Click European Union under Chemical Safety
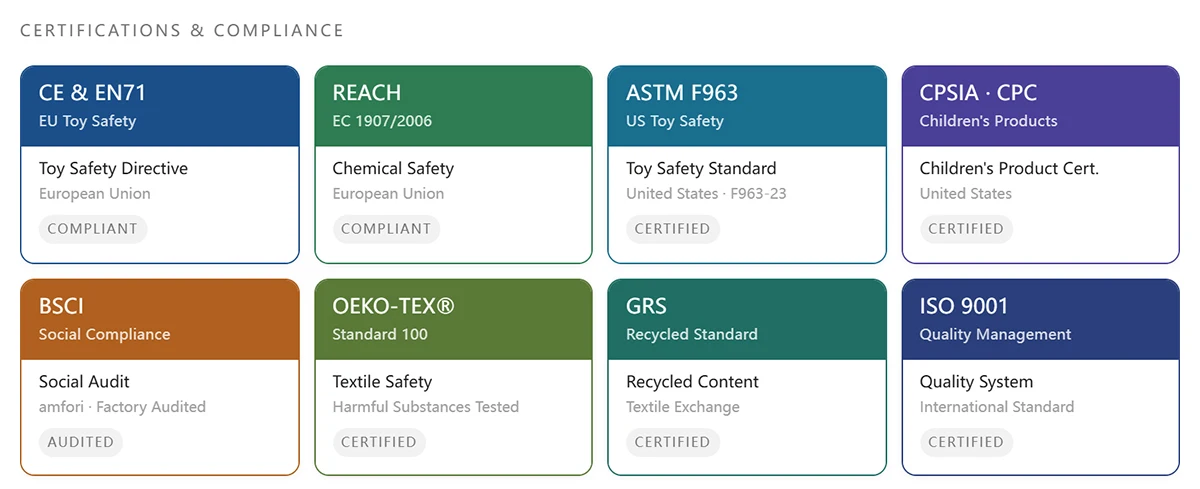The height and width of the screenshot is (489, 1200). (388, 194)
